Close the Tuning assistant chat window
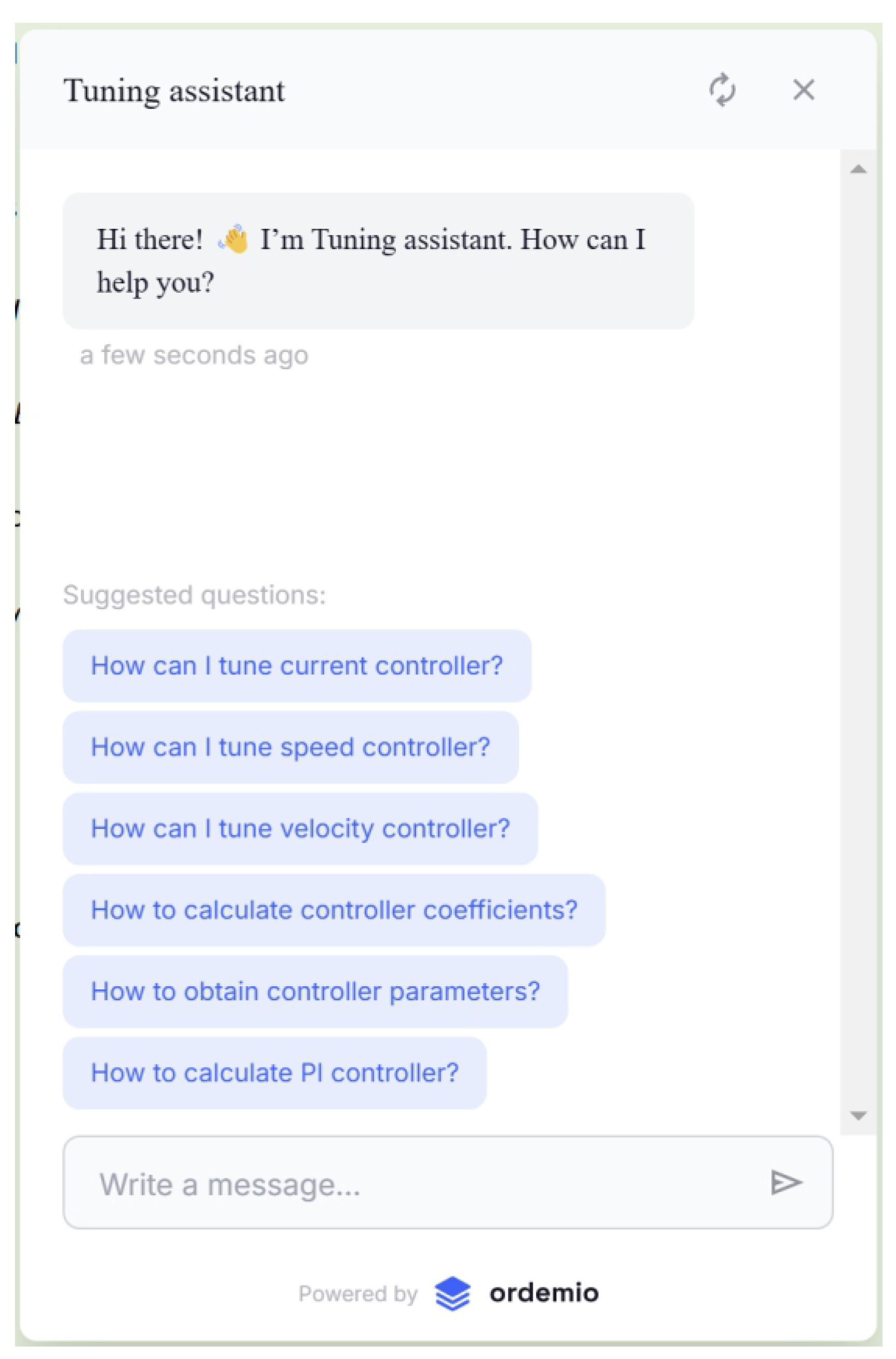The height and width of the screenshot is (1359, 896). (x=804, y=90)
